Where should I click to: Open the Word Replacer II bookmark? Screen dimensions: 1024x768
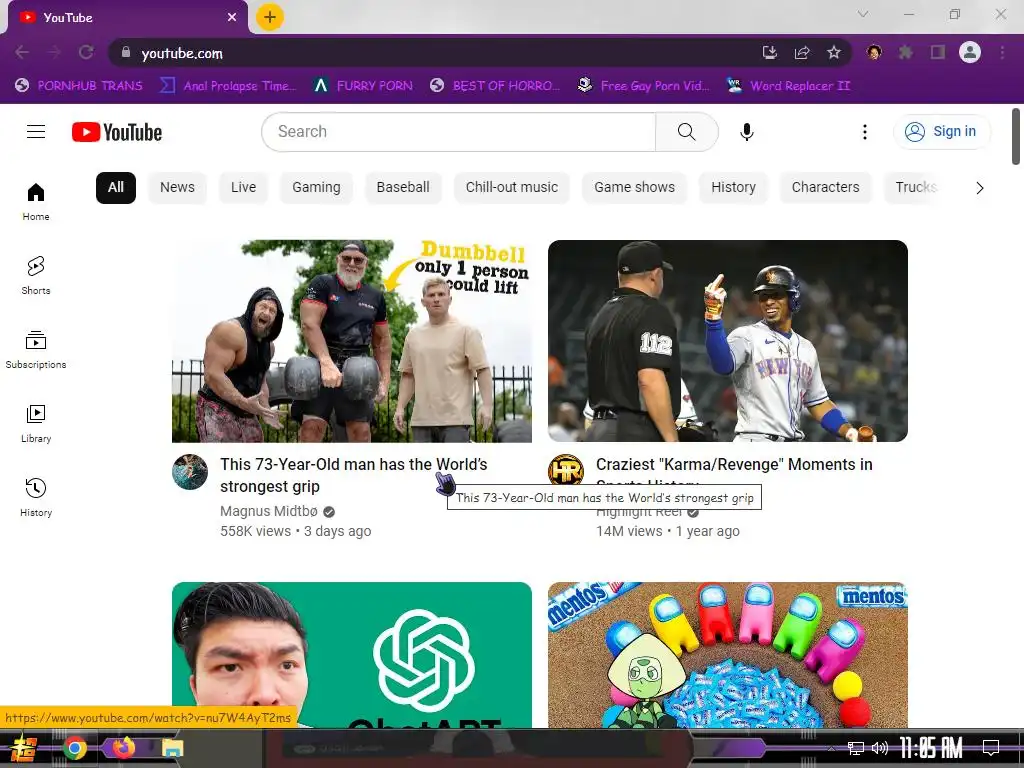(x=788, y=86)
